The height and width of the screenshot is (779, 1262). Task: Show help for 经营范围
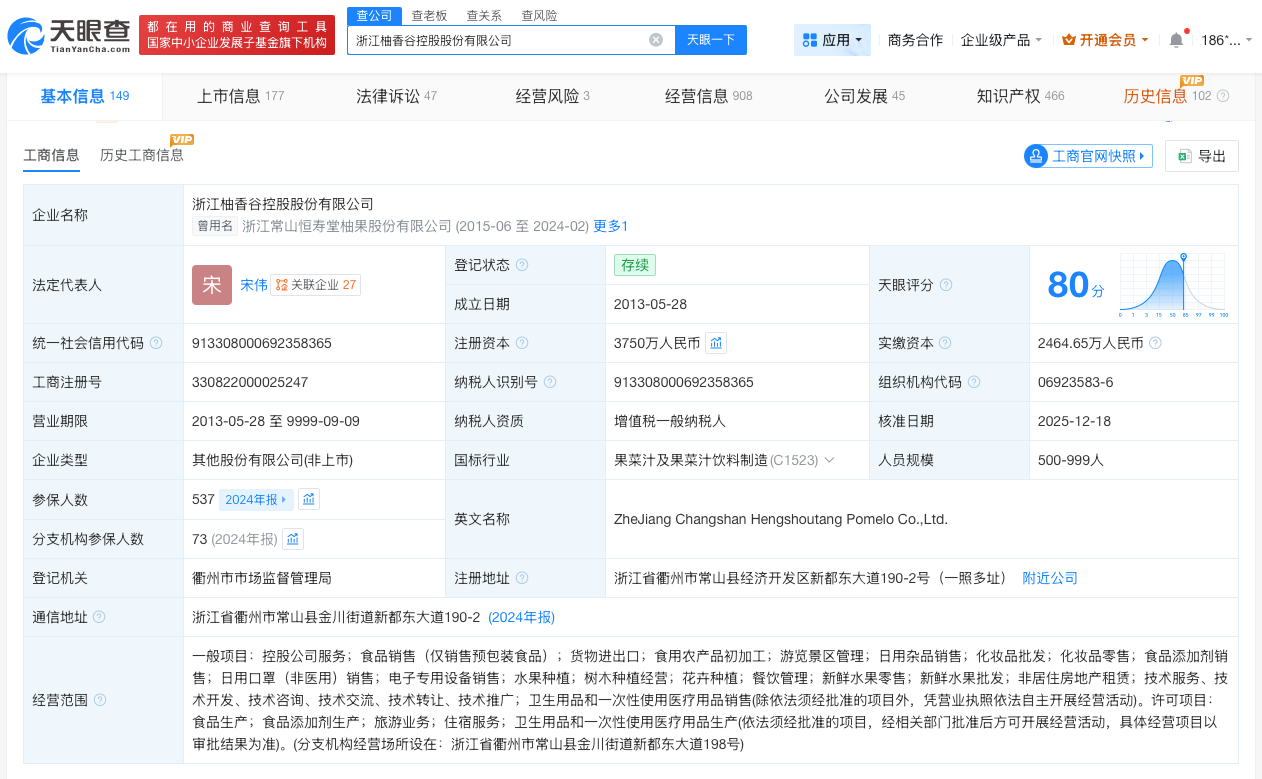[99, 700]
